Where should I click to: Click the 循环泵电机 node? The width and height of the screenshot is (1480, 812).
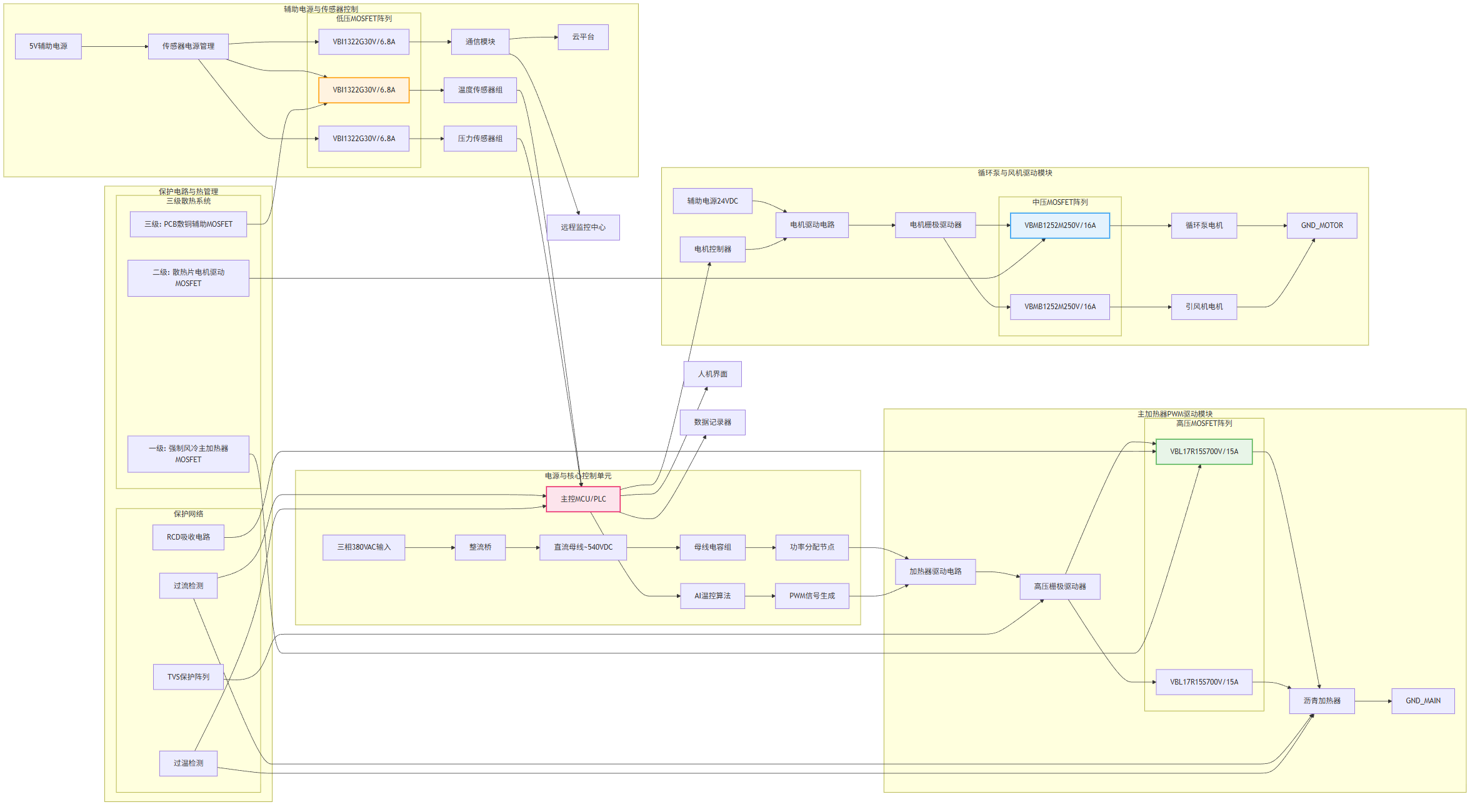pyautogui.click(x=1204, y=225)
